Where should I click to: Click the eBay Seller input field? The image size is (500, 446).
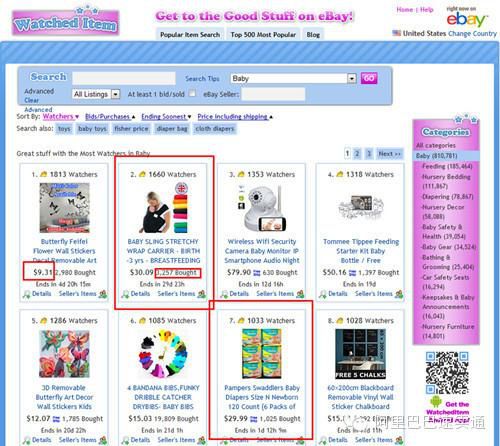pos(273,94)
